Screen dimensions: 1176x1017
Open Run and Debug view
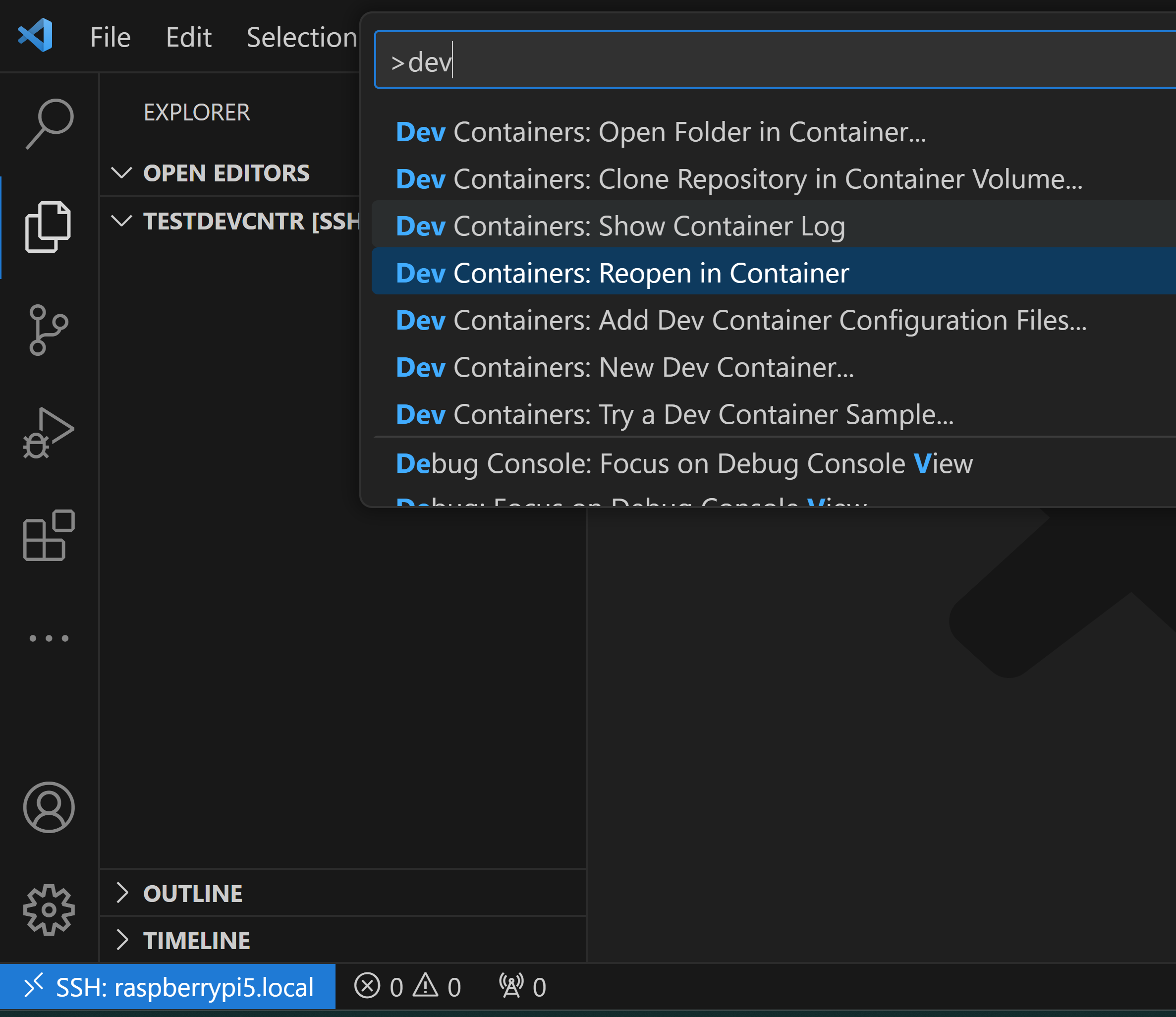pos(48,433)
